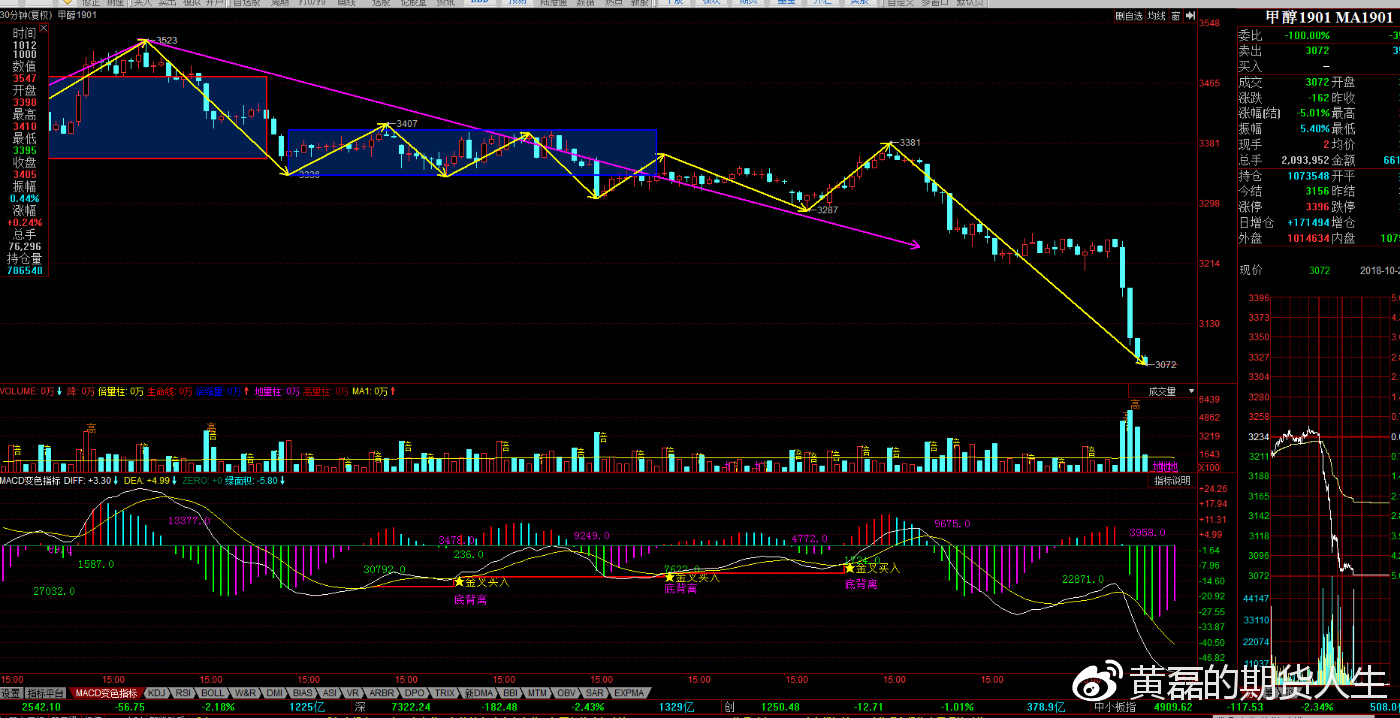Click the yellow arrowhead at the 3072 low

pos(1143,361)
